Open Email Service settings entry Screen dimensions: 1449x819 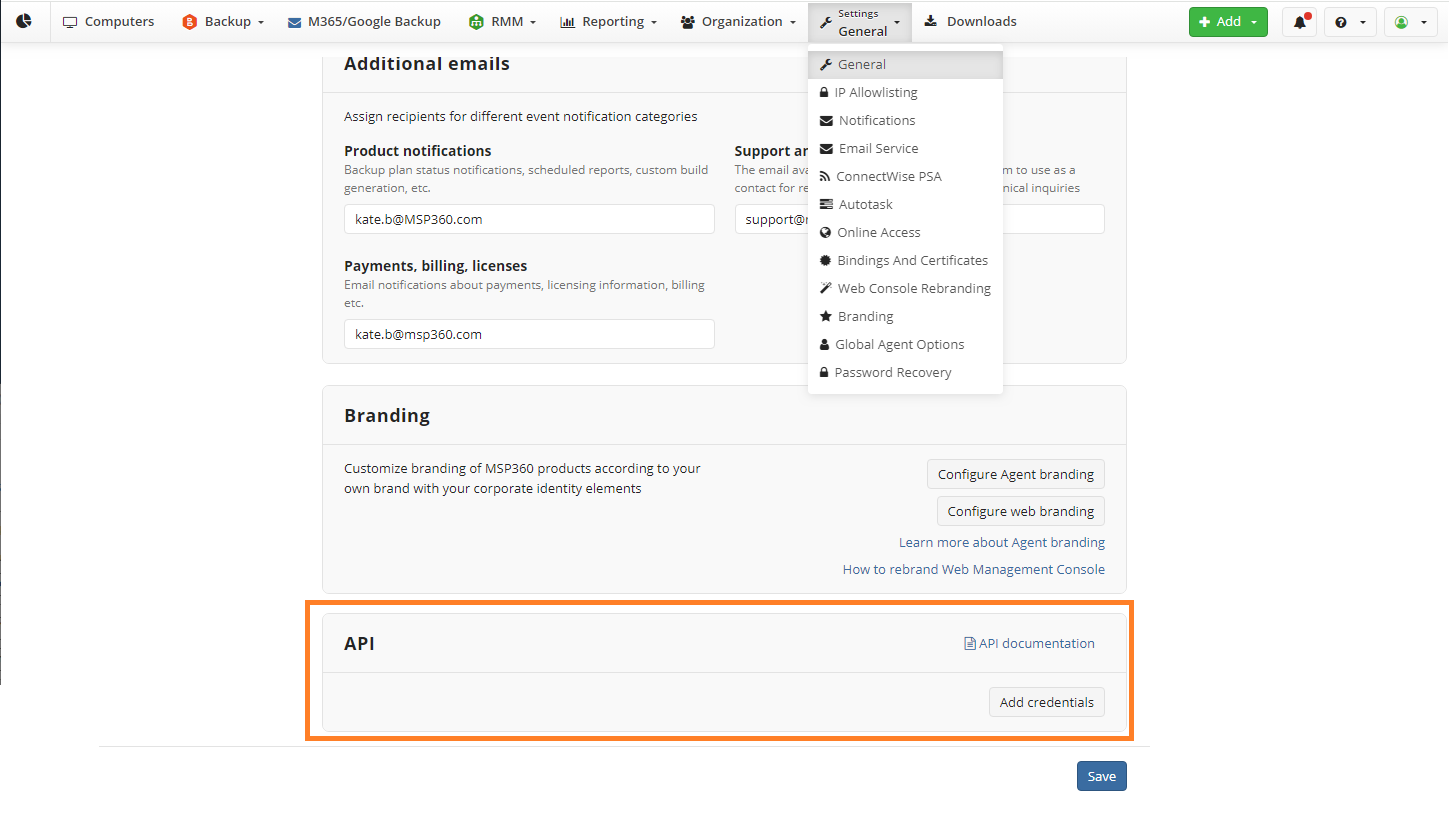coord(905,149)
